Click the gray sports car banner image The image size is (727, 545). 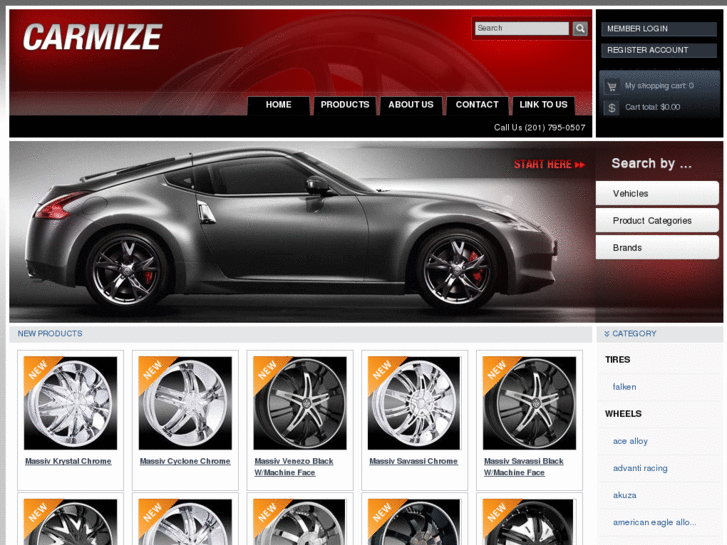coord(301,232)
